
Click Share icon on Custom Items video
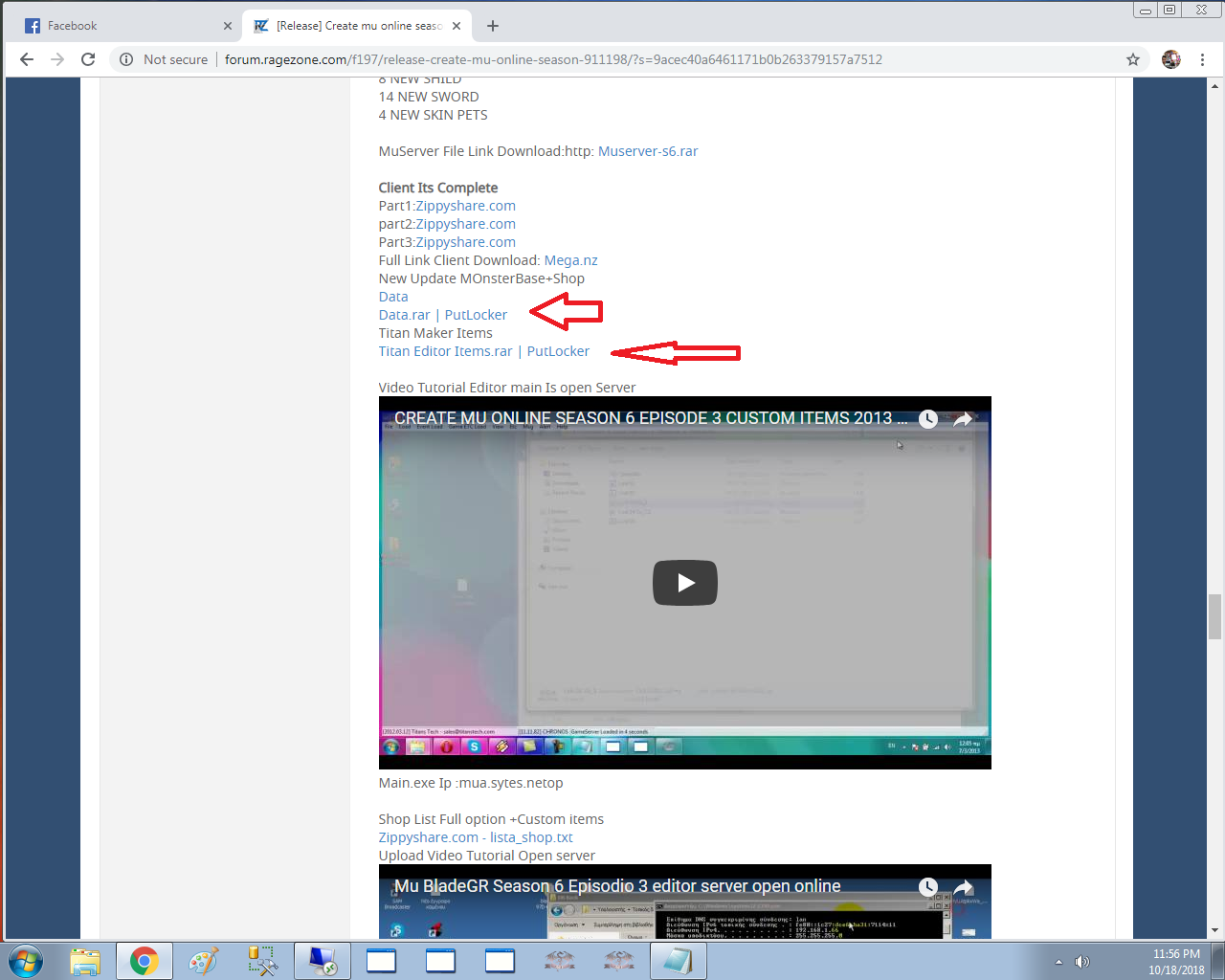963,419
